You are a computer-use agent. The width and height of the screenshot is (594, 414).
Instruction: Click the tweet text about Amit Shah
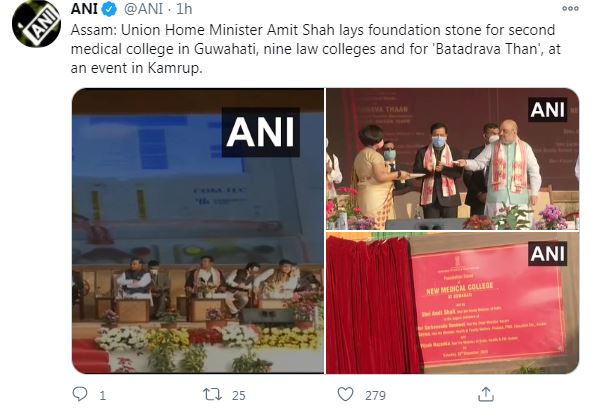(x=315, y=49)
